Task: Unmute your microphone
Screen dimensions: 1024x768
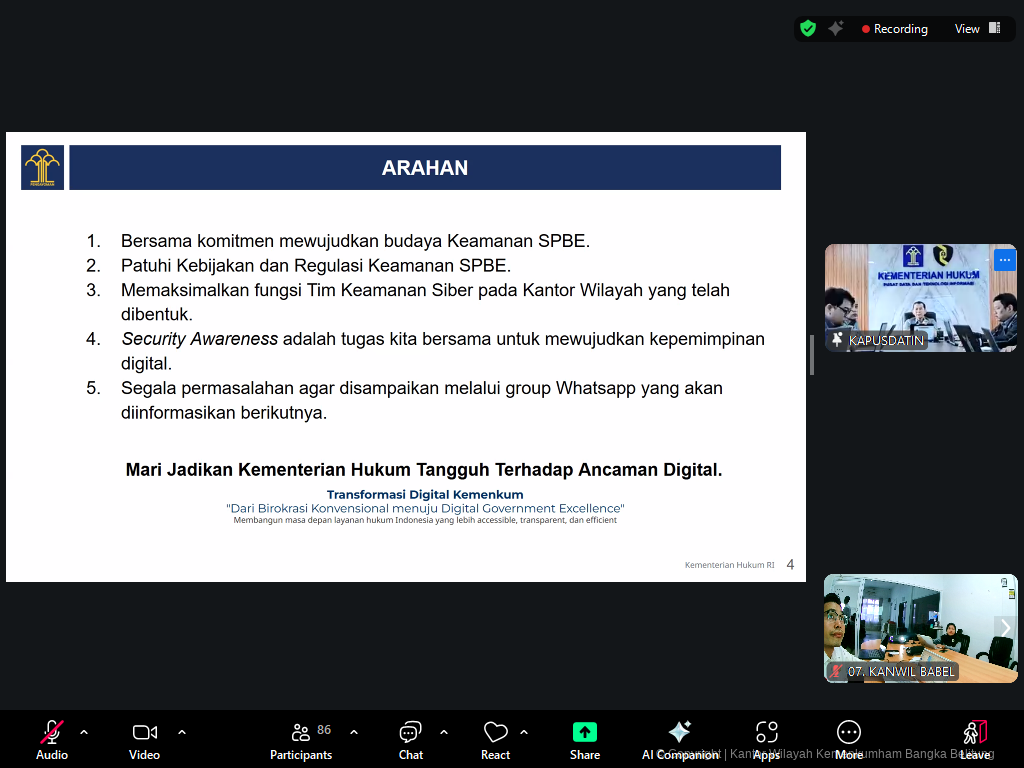Action: [51, 739]
